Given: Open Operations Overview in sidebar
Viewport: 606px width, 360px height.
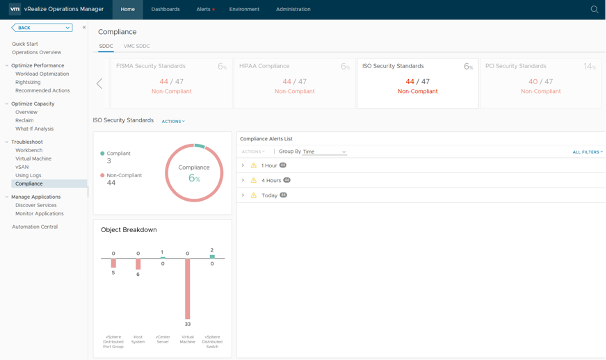Looking at the screenshot, I should click(x=36, y=52).
